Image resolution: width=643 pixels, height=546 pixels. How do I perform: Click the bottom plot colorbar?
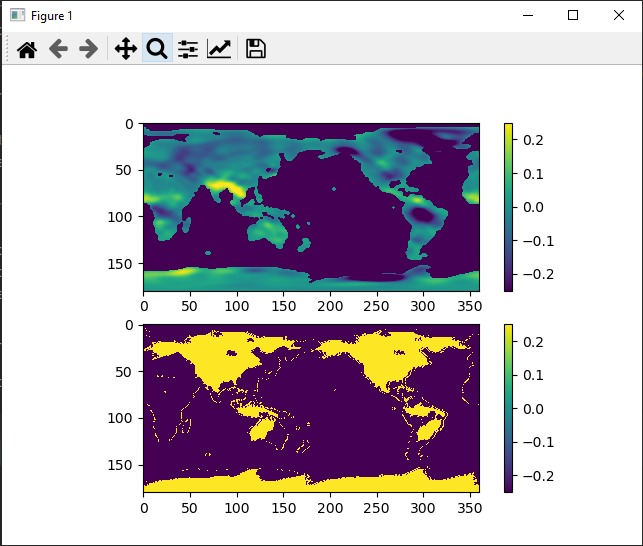508,409
